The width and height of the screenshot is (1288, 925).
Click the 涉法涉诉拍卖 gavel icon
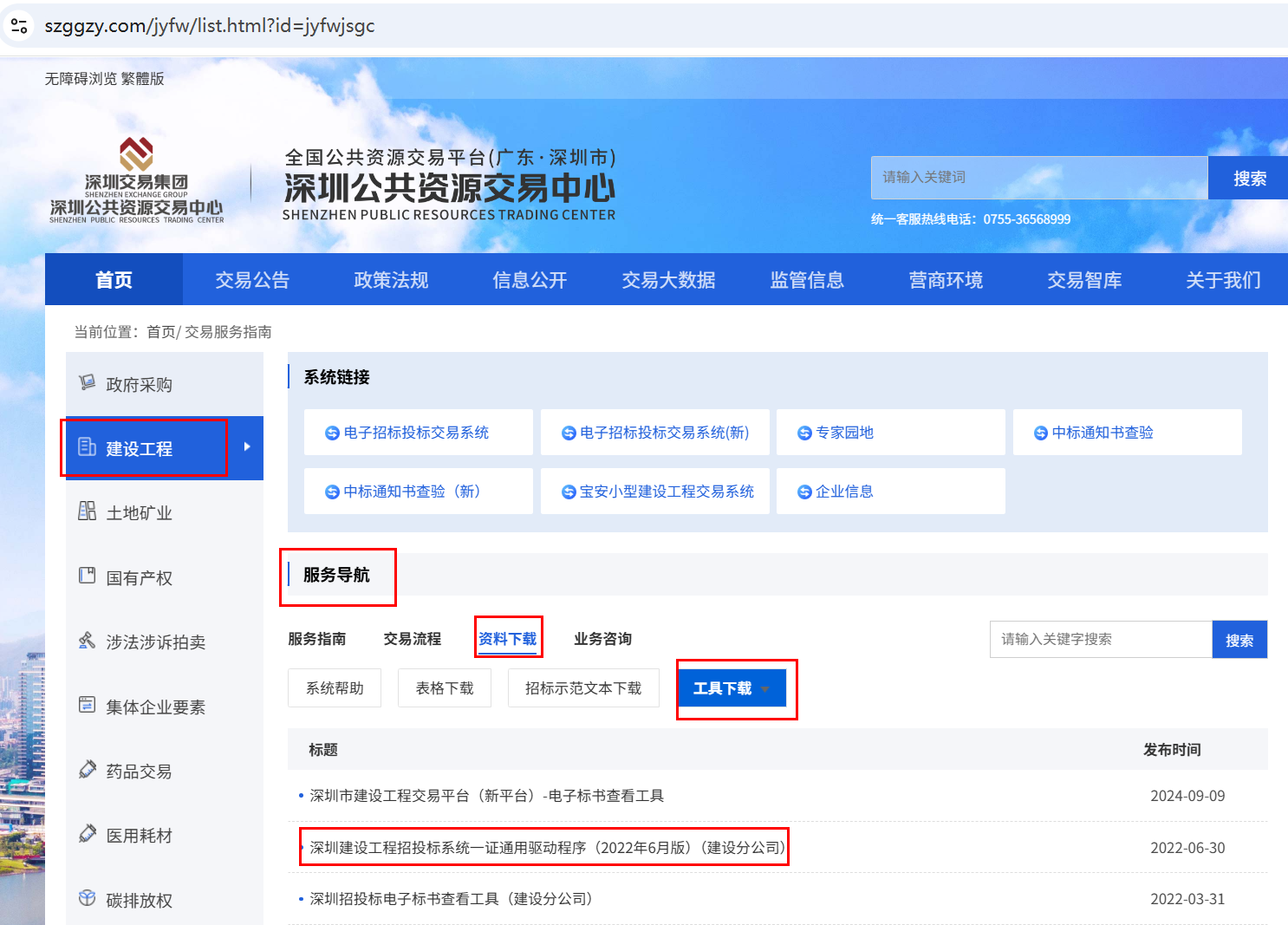(87, 641)
